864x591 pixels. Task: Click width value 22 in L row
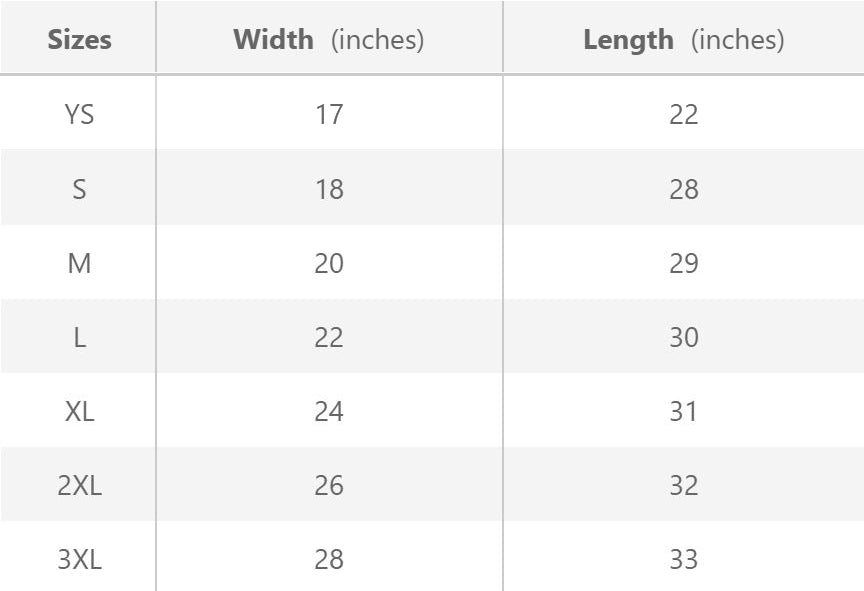pyautogui.click(x=329, y=337)
